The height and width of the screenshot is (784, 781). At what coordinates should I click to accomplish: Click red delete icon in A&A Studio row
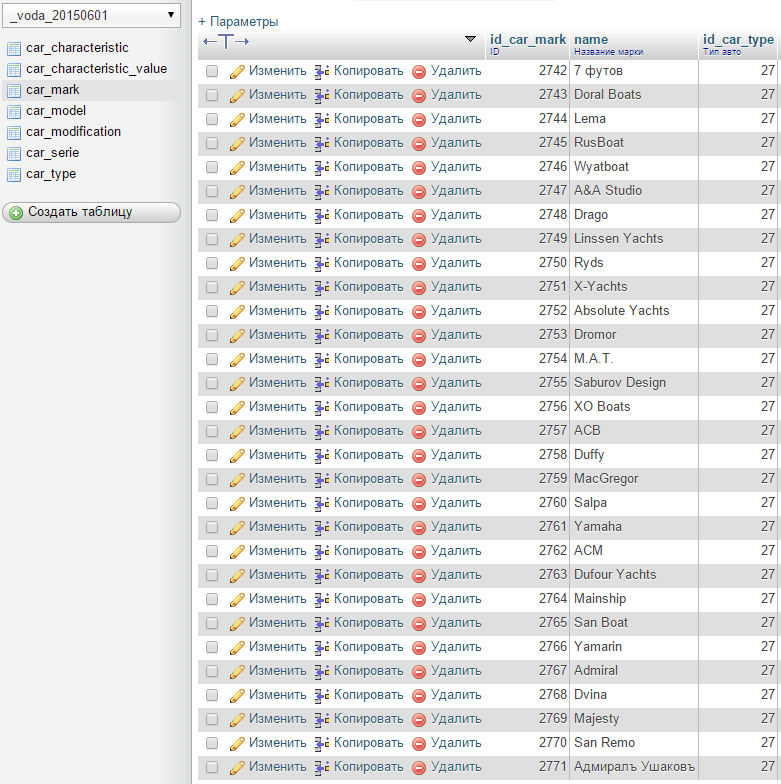point(418,192)
